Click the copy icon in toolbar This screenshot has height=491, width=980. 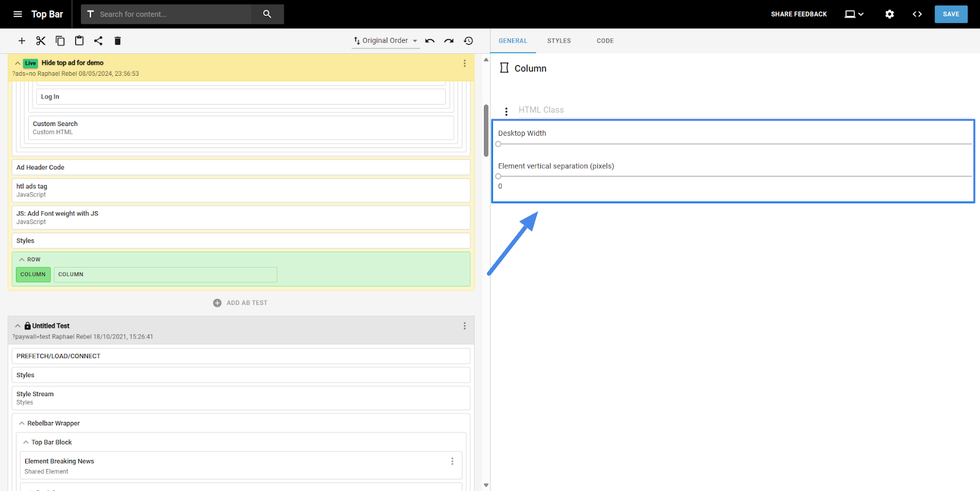coord(60,41)
